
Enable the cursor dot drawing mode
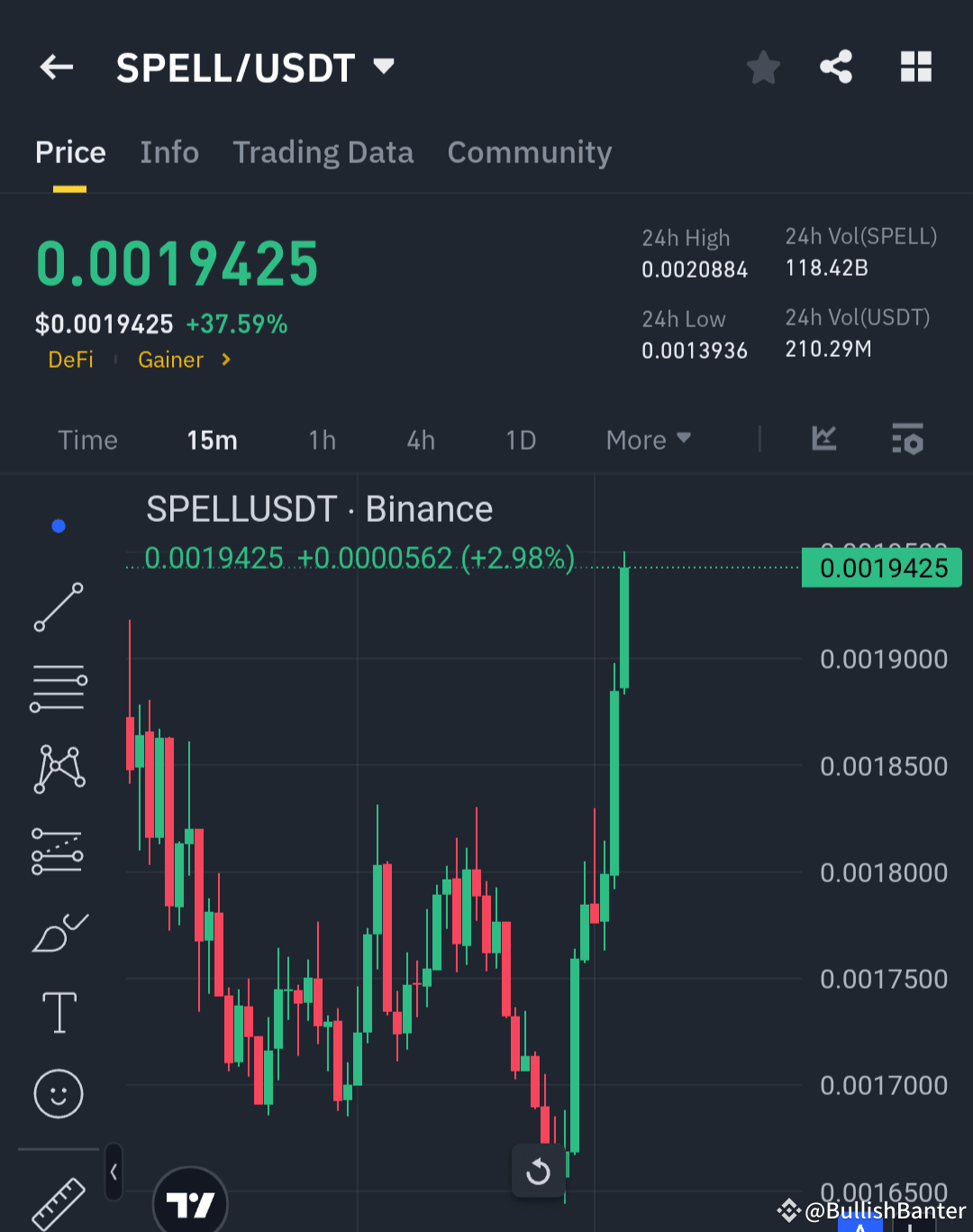tap(58, 525)
